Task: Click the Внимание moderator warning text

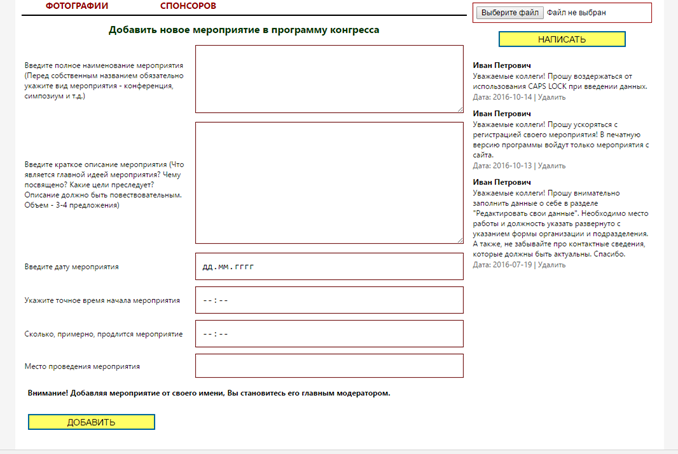Action: [x=209, y=393]
